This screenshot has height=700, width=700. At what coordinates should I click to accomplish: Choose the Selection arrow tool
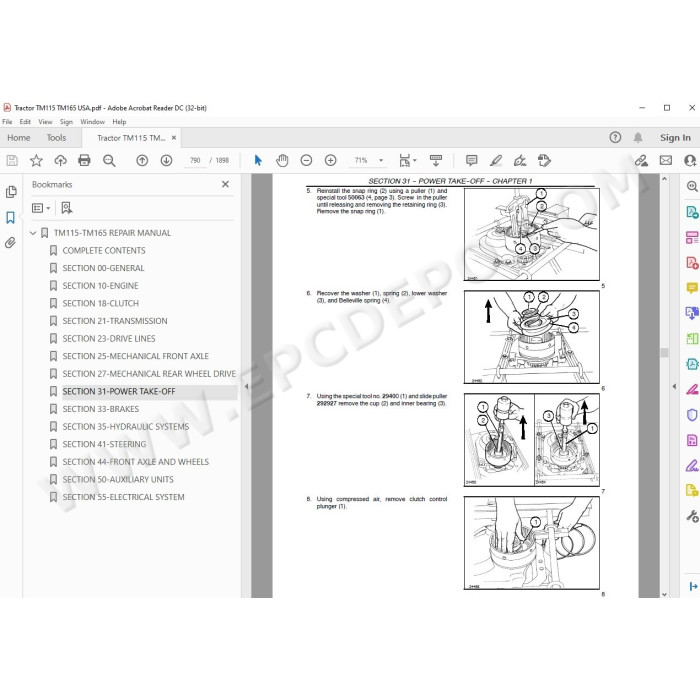pyautogui.click(x=258, y=160)
